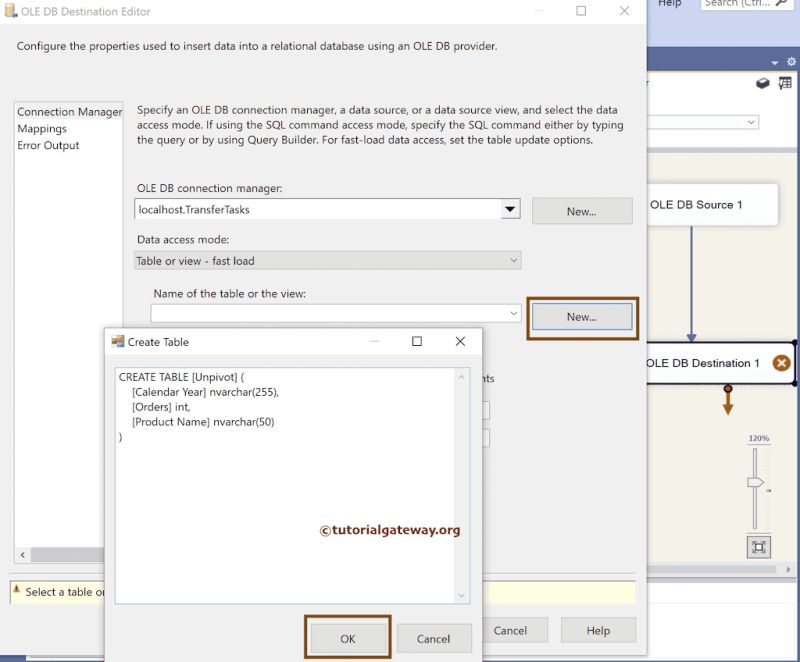Open the settings gear icon on the designer toolbar
This screenshot has height=662, width=800.
click(791, 61)
